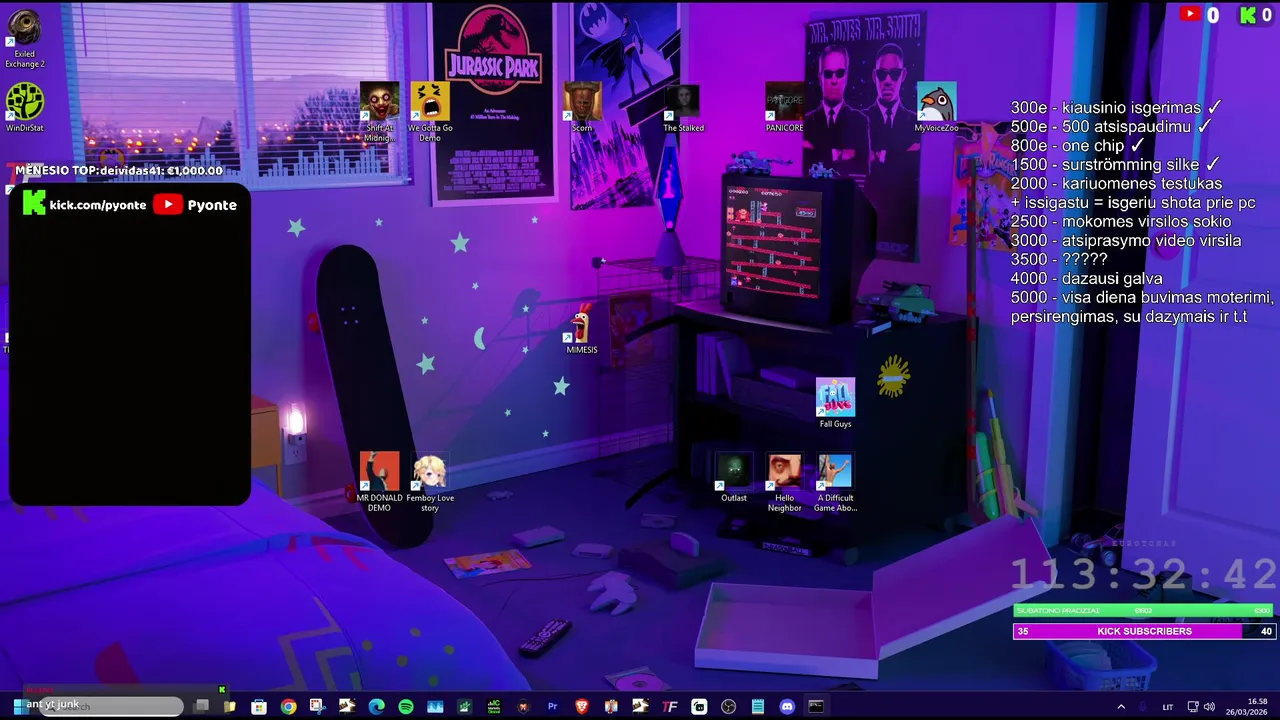Viewport: 1280px width, 720px height.
Task: Select the MR DONALD DEMO shortcut
Action: click(379, 482)
